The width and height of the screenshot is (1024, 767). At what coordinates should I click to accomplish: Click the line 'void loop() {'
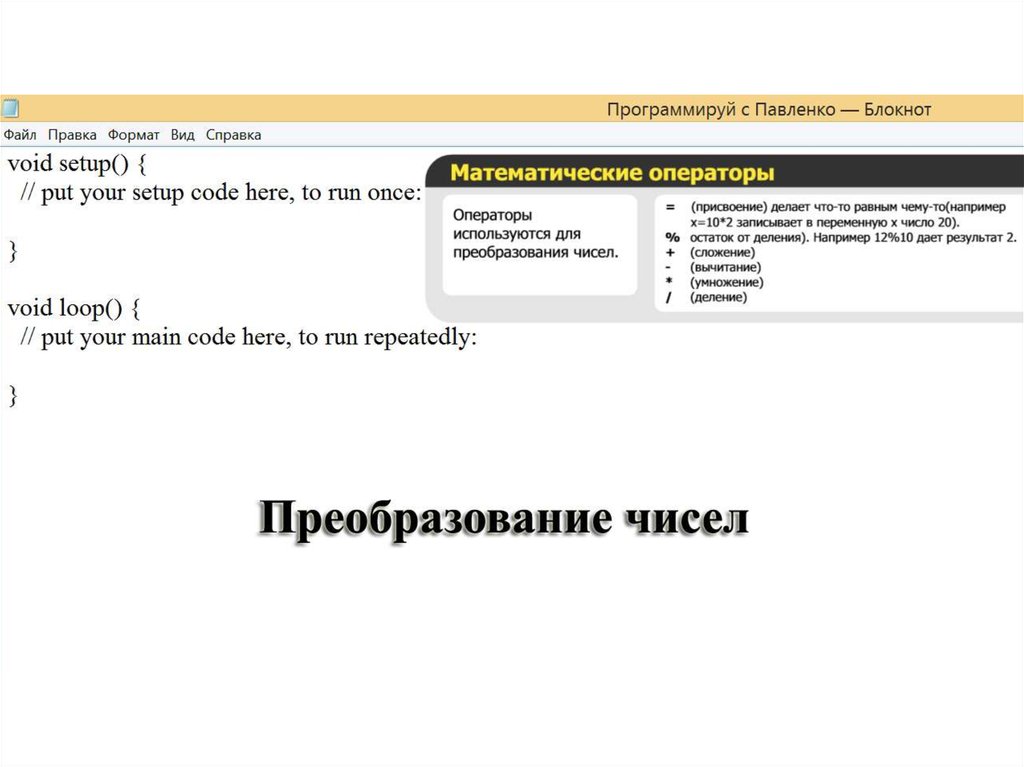(74, 308)
